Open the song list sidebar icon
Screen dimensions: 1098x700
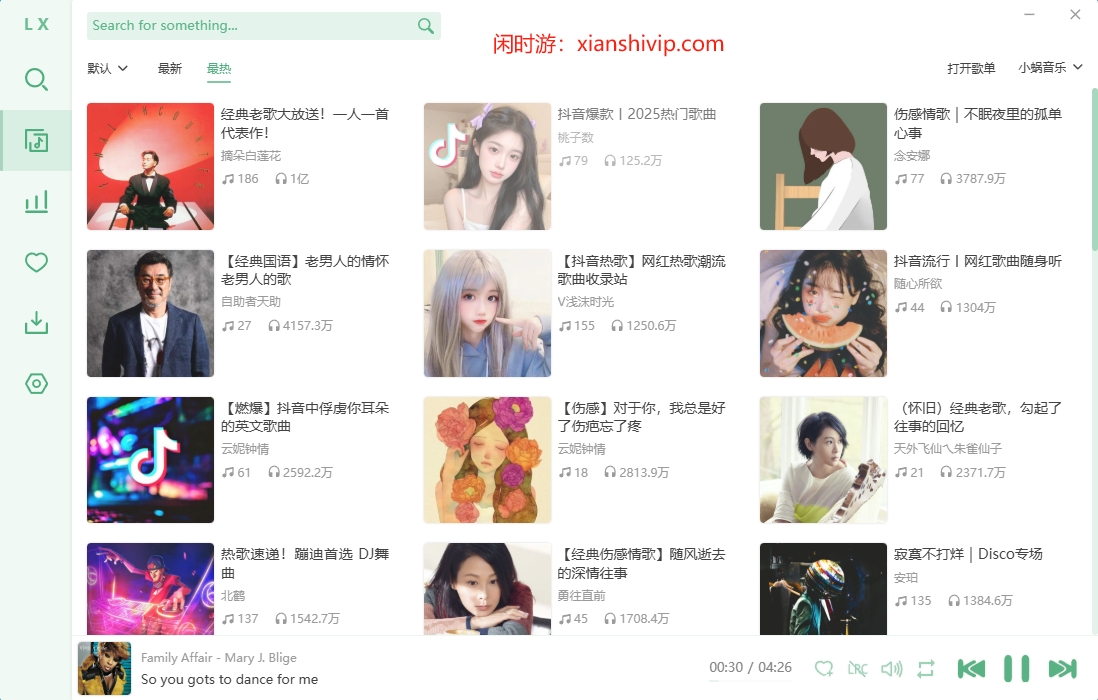[36, 141]
